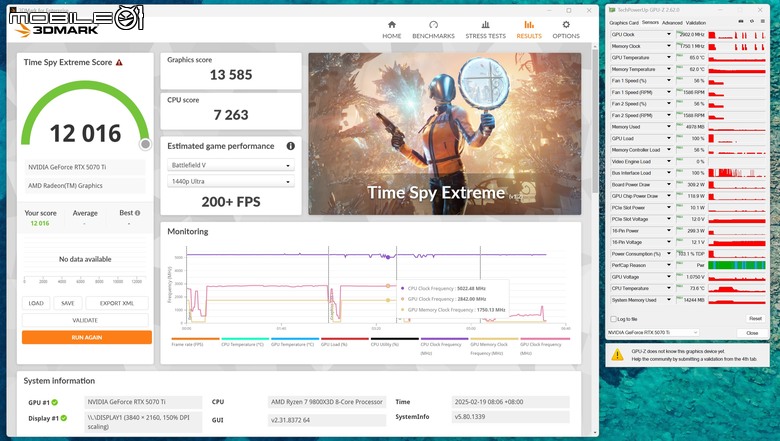Toggle the CPU Temperature legend item

point(245,342)
